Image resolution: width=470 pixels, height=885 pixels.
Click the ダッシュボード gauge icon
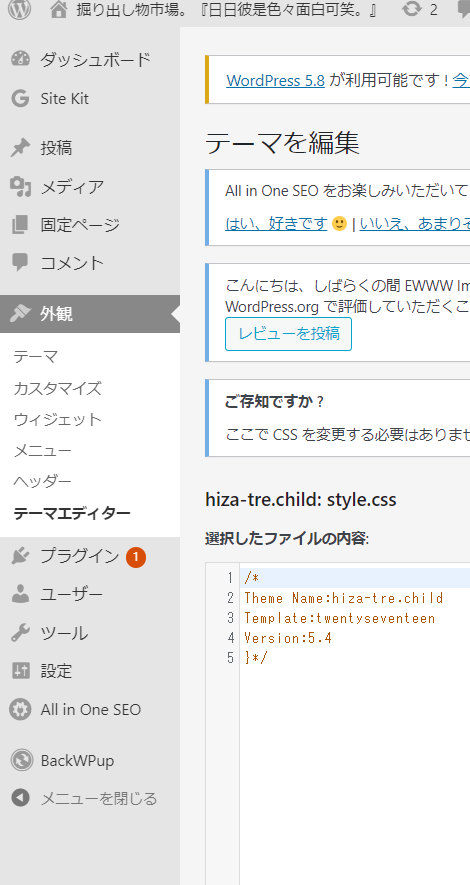click(20, 60)
